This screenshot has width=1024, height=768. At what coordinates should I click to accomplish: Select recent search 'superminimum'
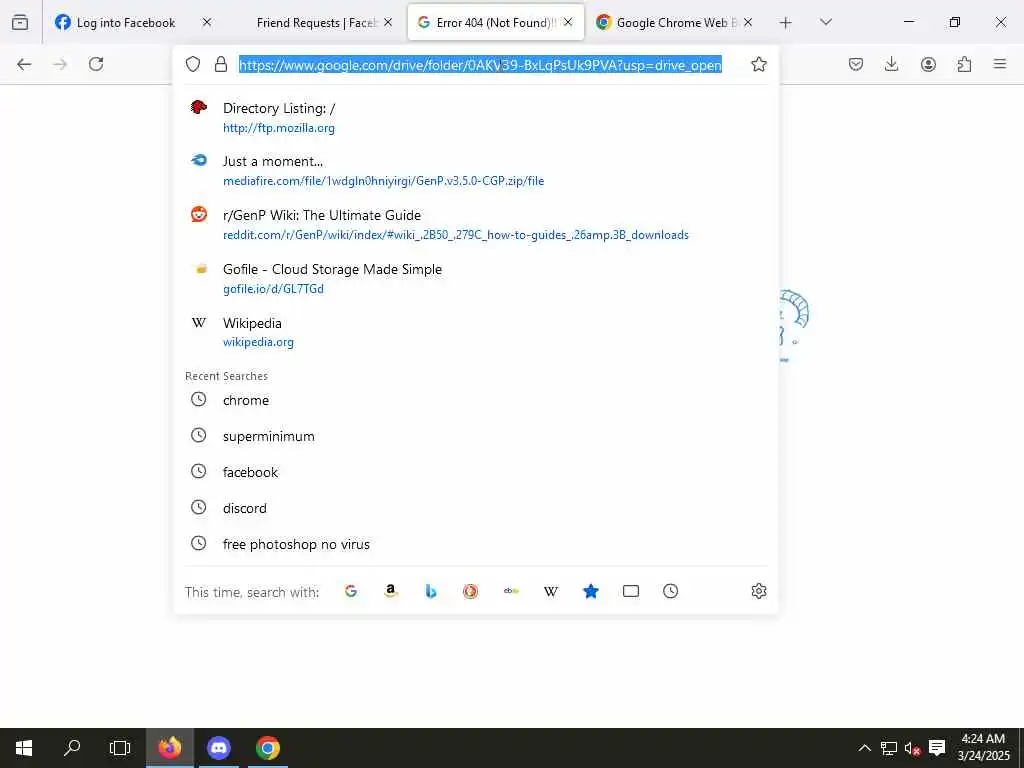476,436
